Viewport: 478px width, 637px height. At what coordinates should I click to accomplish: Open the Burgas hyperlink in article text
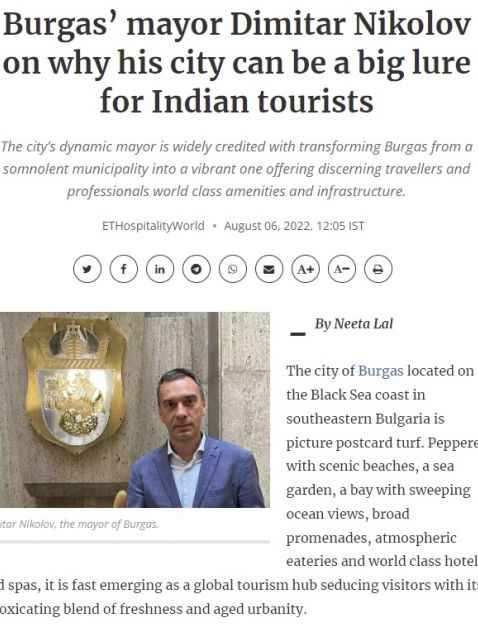pyautogui.click(x=381, y=371)
